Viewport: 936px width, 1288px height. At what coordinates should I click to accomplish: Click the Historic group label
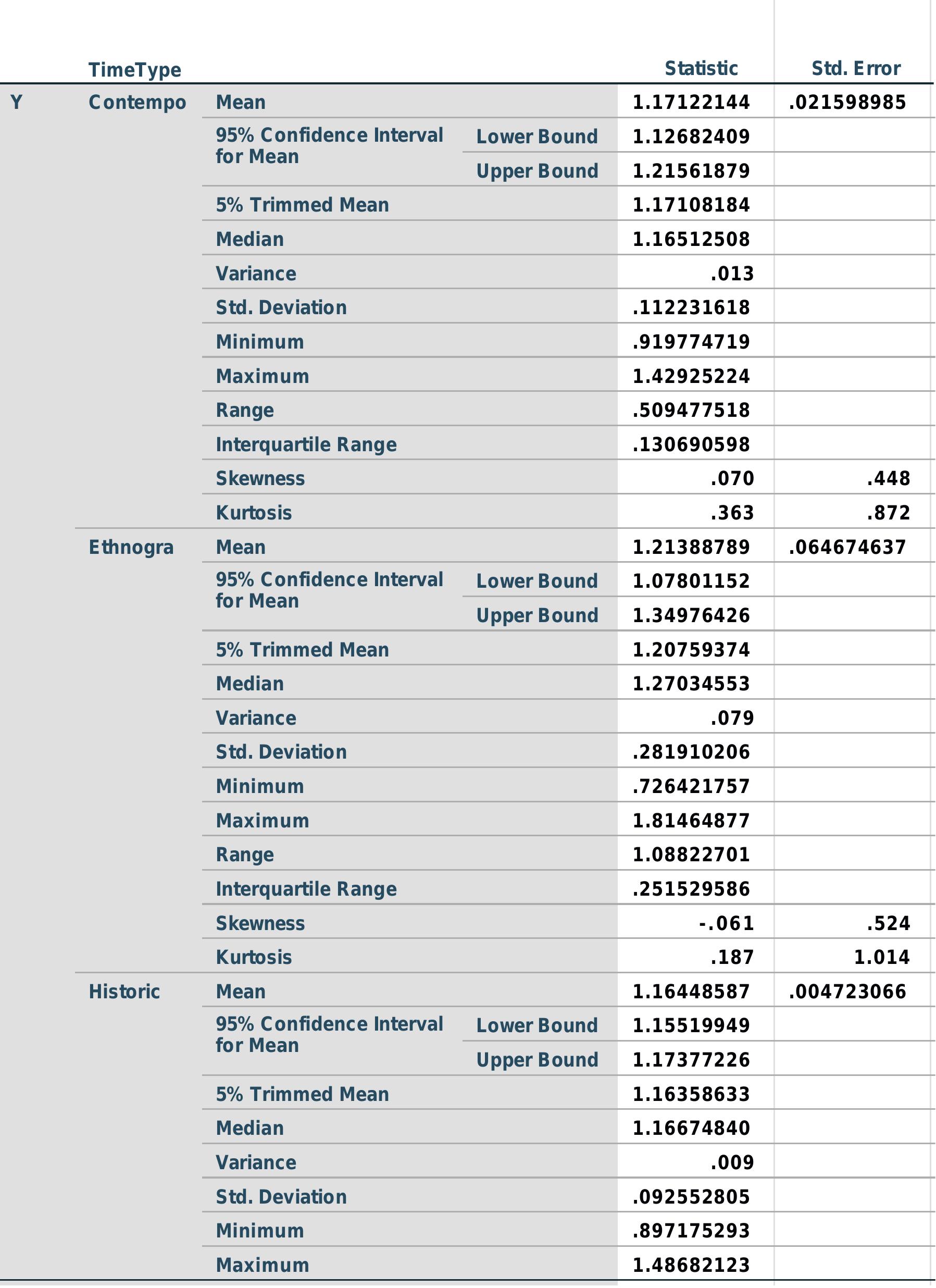tap(124, 992)
